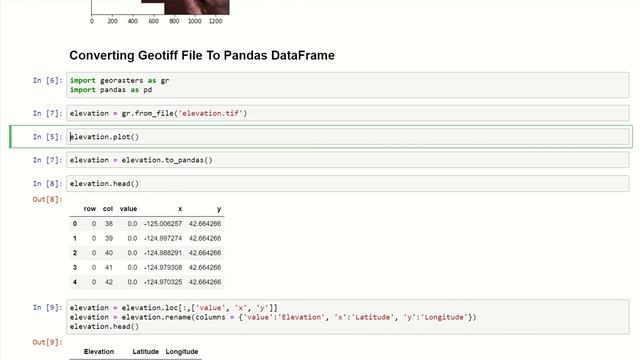Select the elevation.to_pandas() code cell

click(347, 160)
